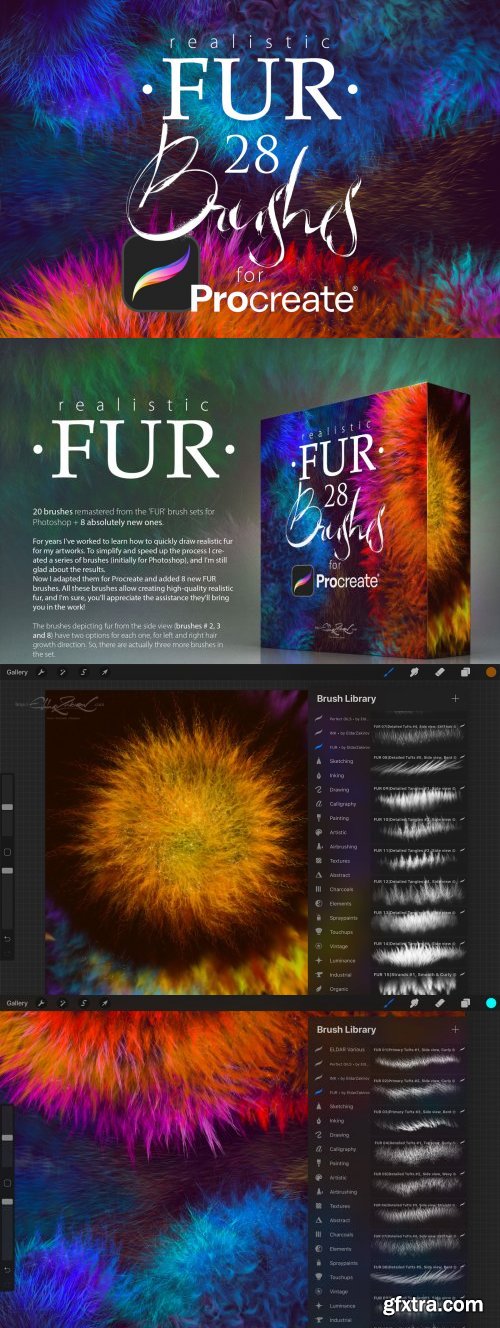Select the FUR 02 Primary Tufts brush

coord(420,1089)
